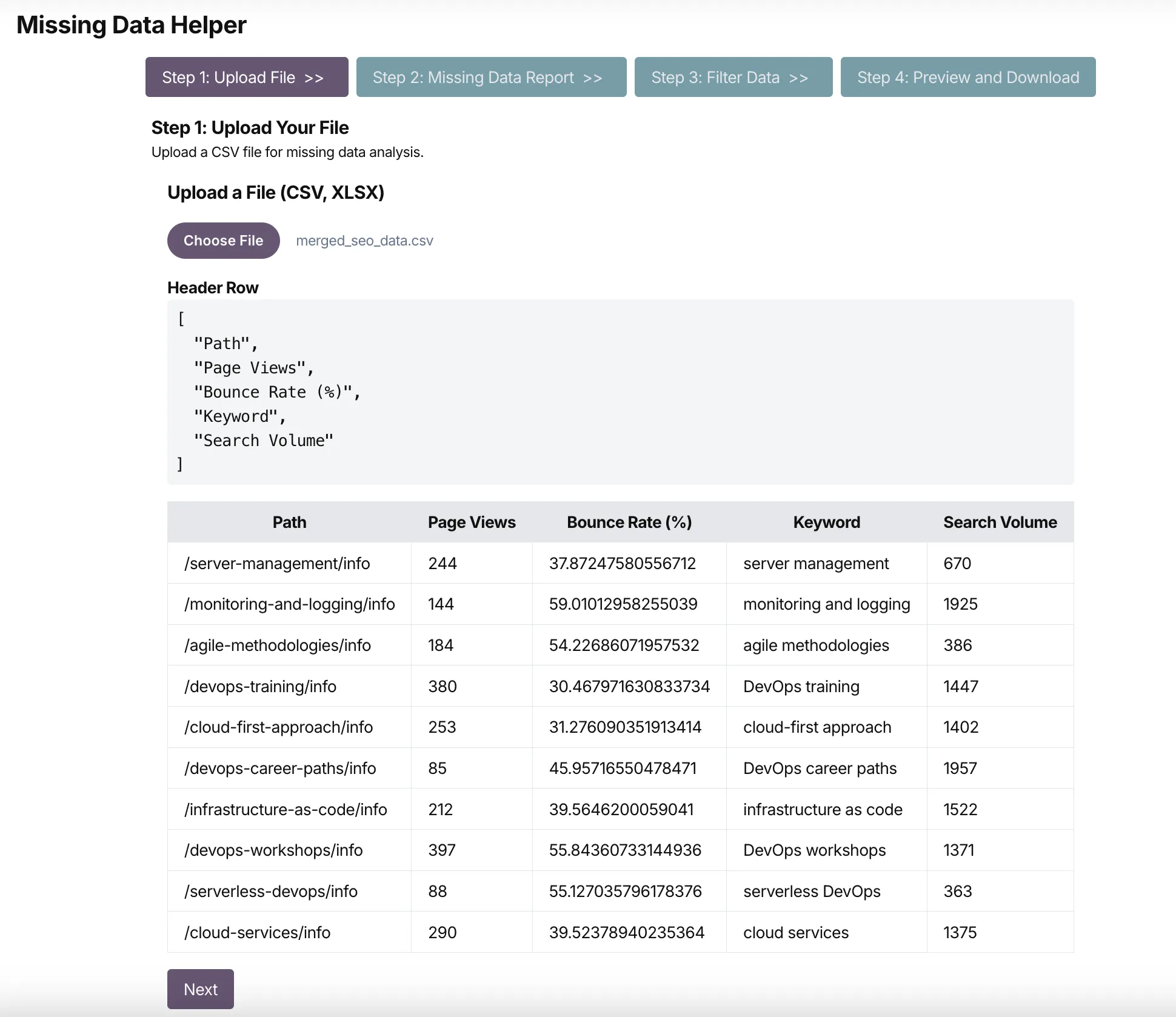Click keyword 'monitoring and logging'
The height and width of the screenshot is (1017, 1176).
pos(826,604)
